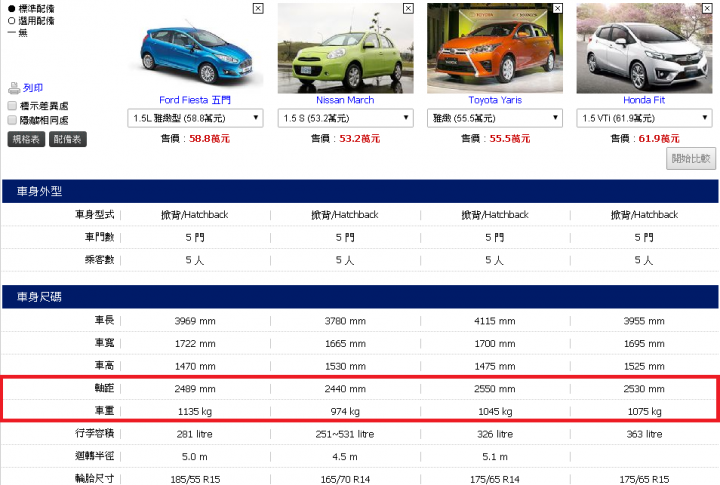Click the 2489 mm wheelbase value
The image size is (720, 485).
coord(195,389)
